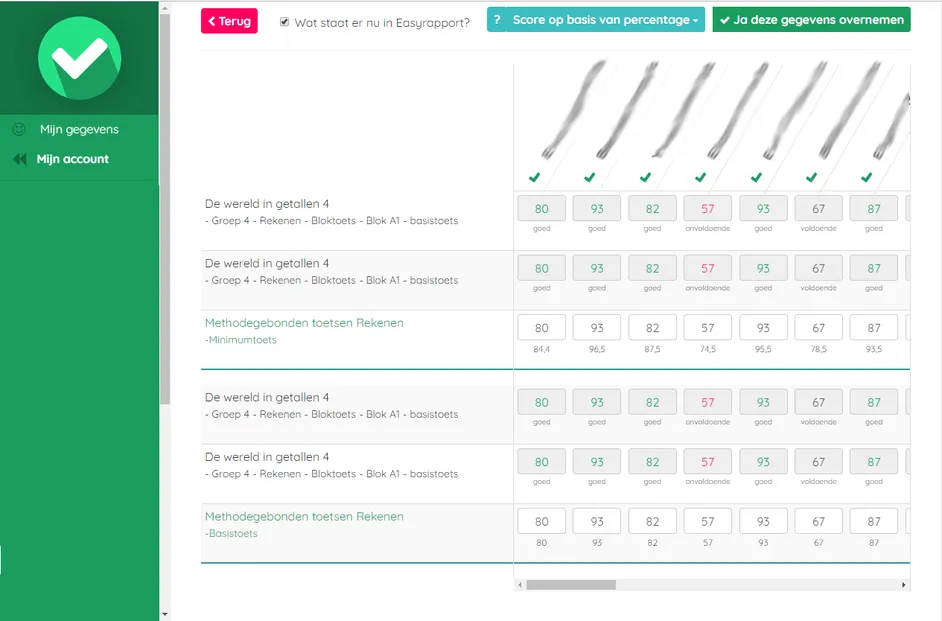The width and height of the screenshot is (942, 621).
Task: Click the sidebar vertical scrollbar's down arrow
Action: pos(165,614)
